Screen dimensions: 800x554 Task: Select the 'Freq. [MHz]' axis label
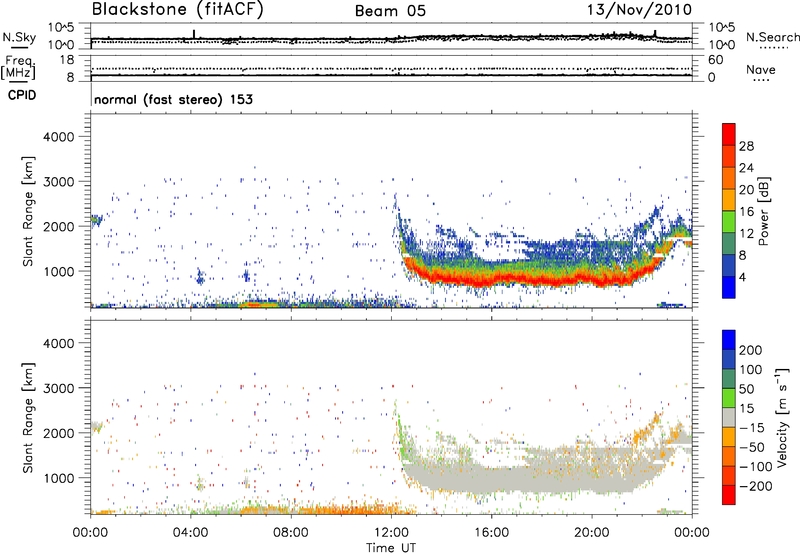coord(18,67)
